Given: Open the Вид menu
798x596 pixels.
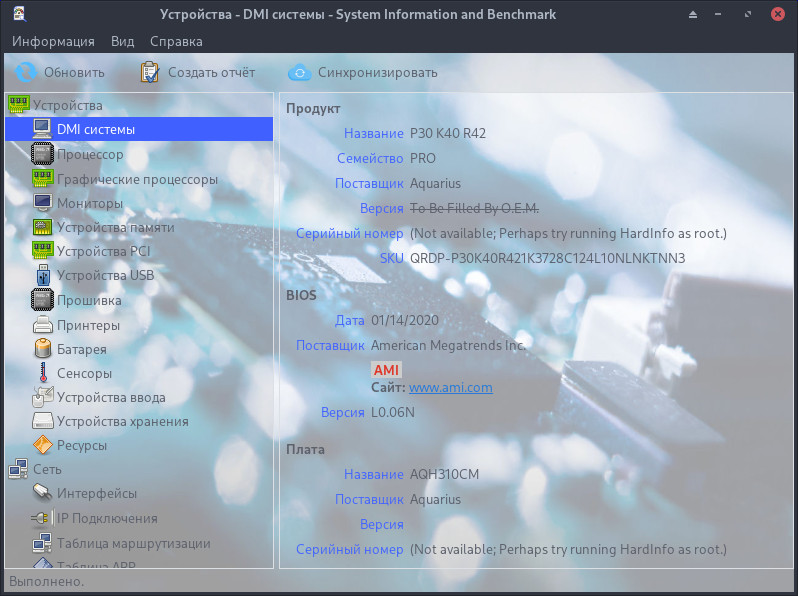Looking at the screenshot, I should pyautogui.click(x=123, y=41).
